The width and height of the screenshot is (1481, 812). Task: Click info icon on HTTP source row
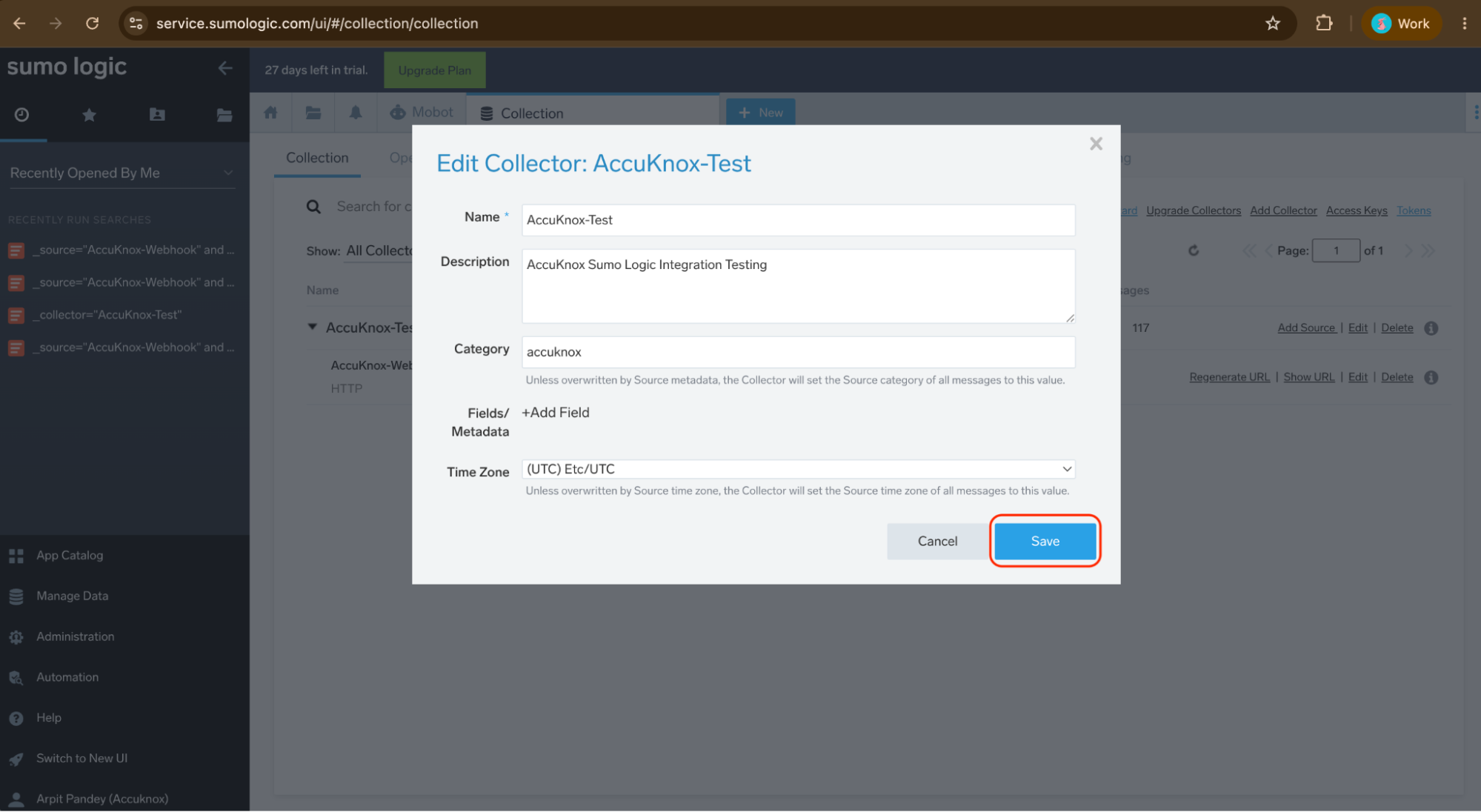pyautogui.click(x=1431, y=378)
